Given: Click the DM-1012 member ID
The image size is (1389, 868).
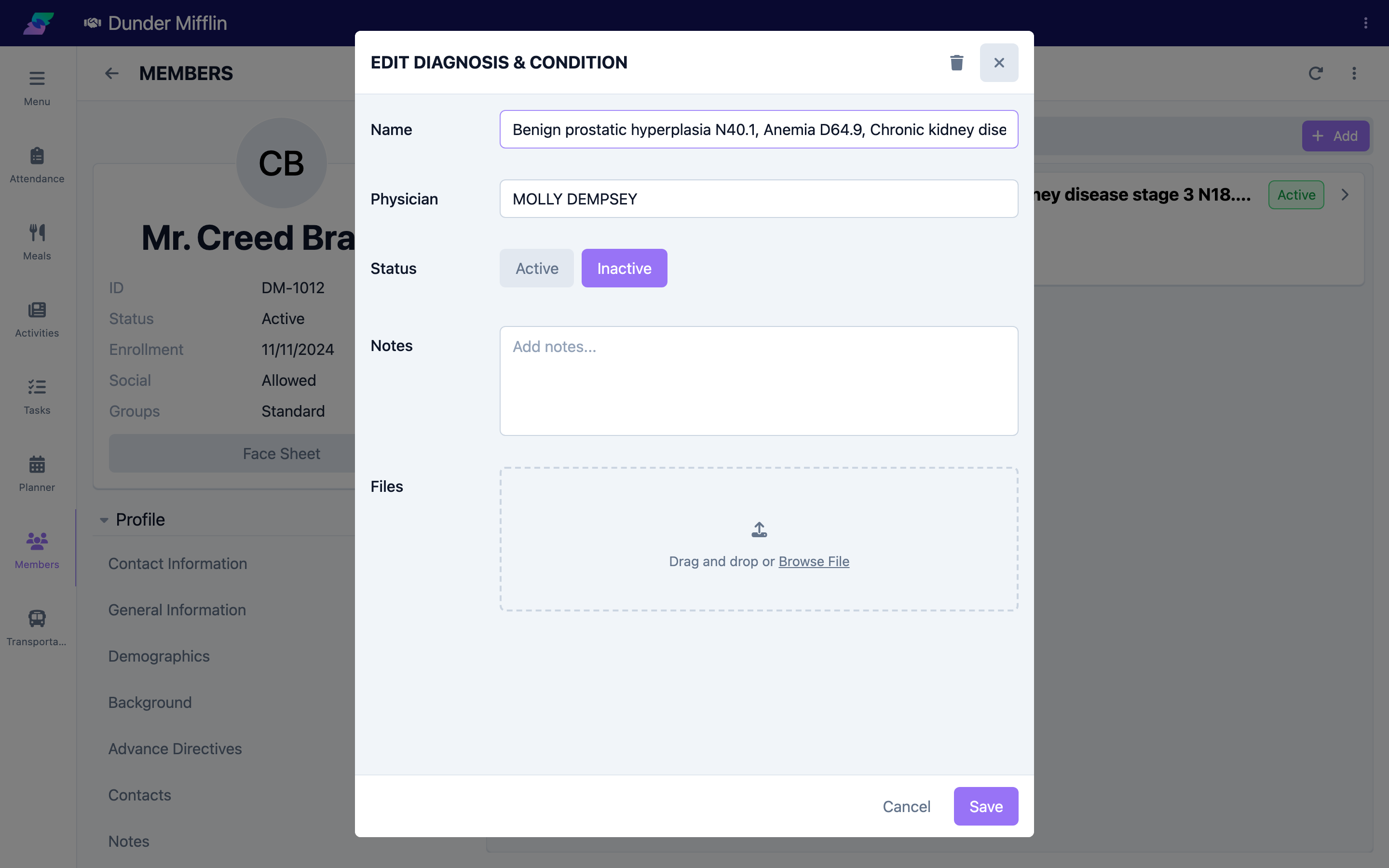Looking at the screenshot, I should [x=293, y=287].
